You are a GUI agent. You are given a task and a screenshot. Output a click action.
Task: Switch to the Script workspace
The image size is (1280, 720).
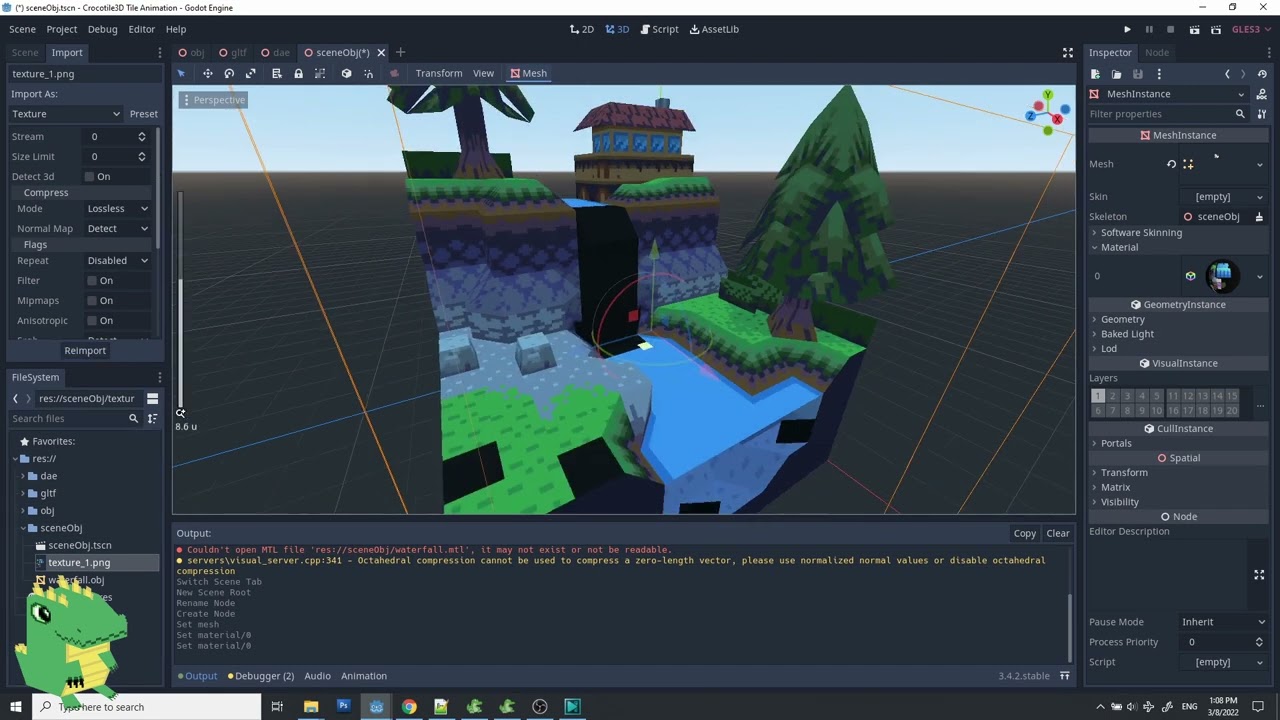click(x=659, y=29)
